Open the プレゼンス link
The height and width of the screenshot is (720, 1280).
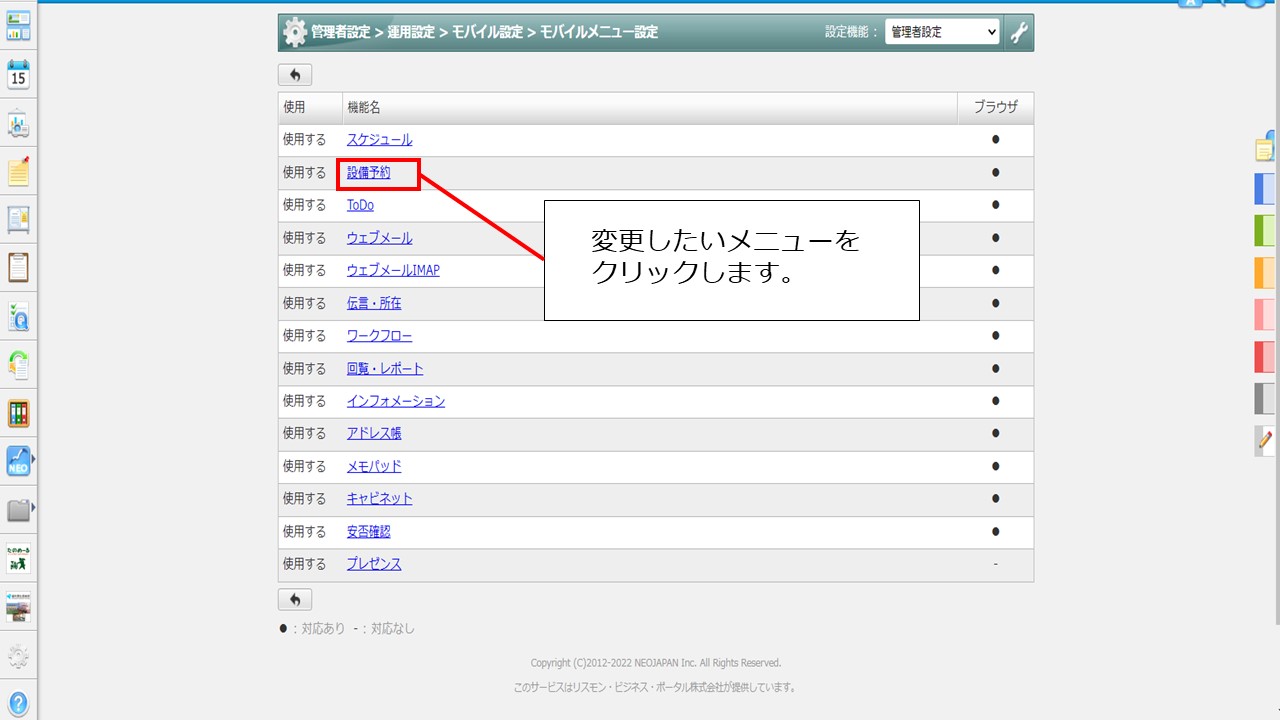374,564
